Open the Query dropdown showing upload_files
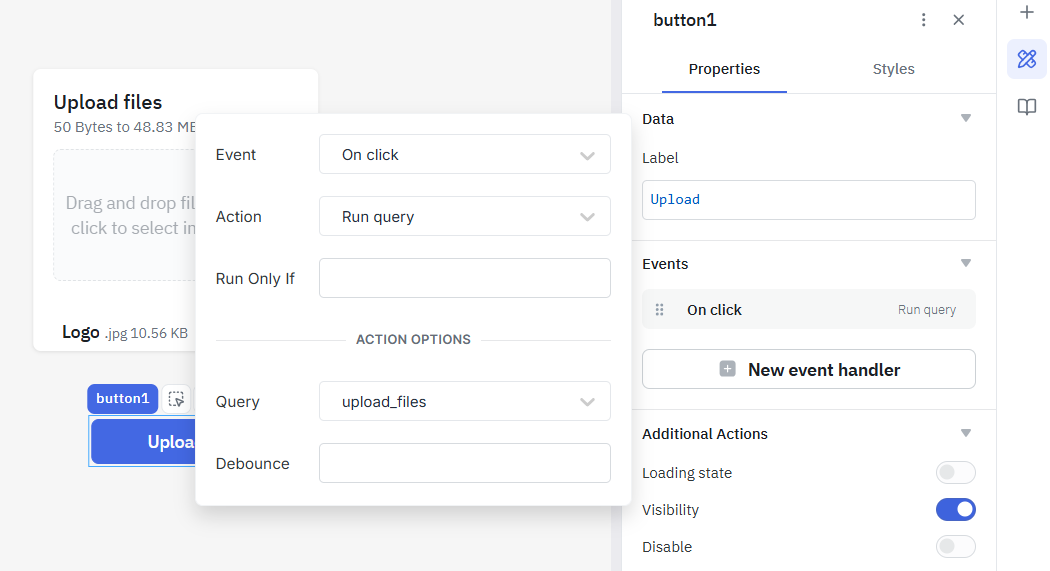This screenshot has height=571, width=1050. pos(465,401)
